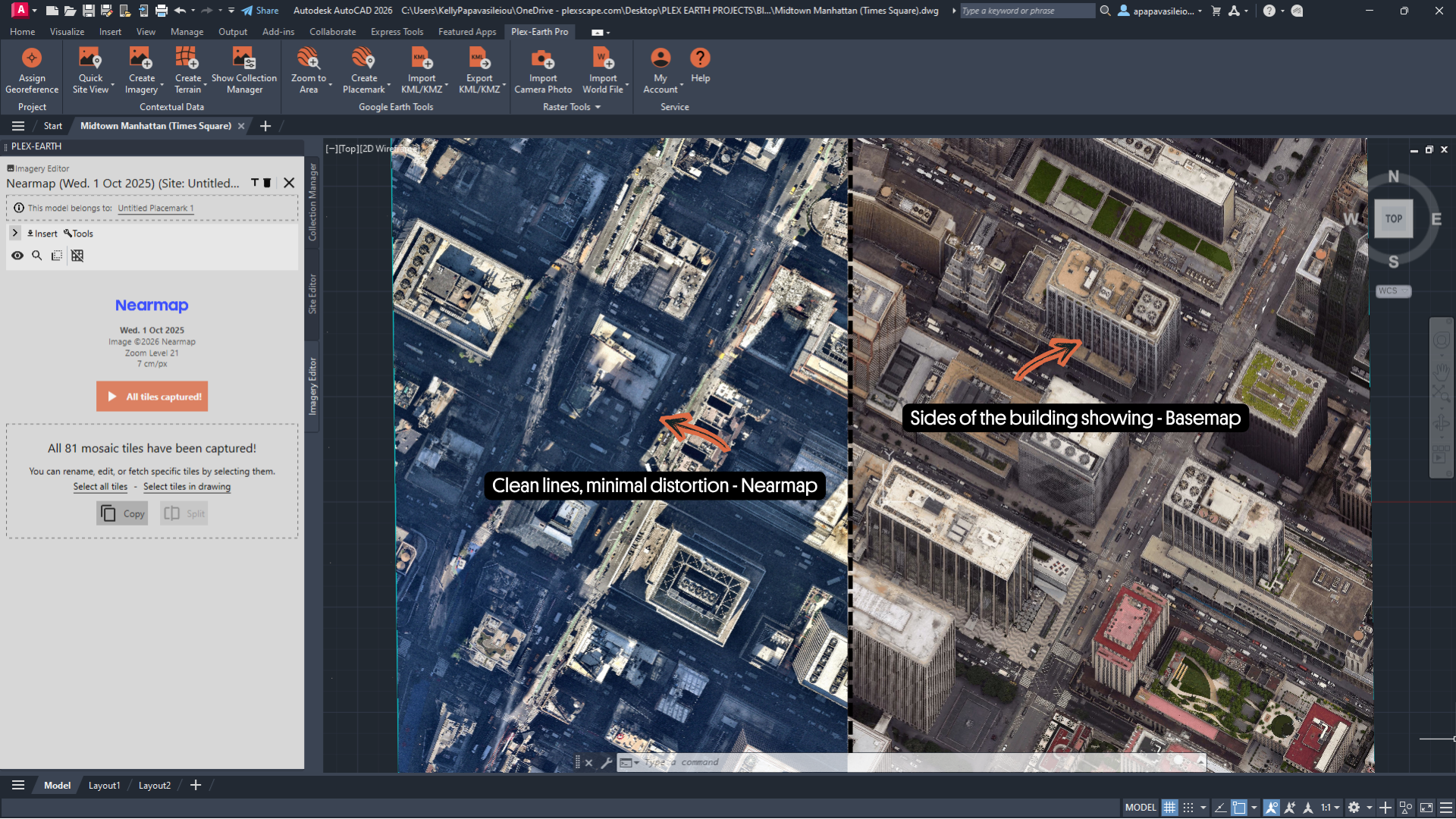The width and height of the screenshot is (1456, 819).
Task: Switch to the Insert ribbon tab
Action: pyautogui.click(x=110, y=32)
